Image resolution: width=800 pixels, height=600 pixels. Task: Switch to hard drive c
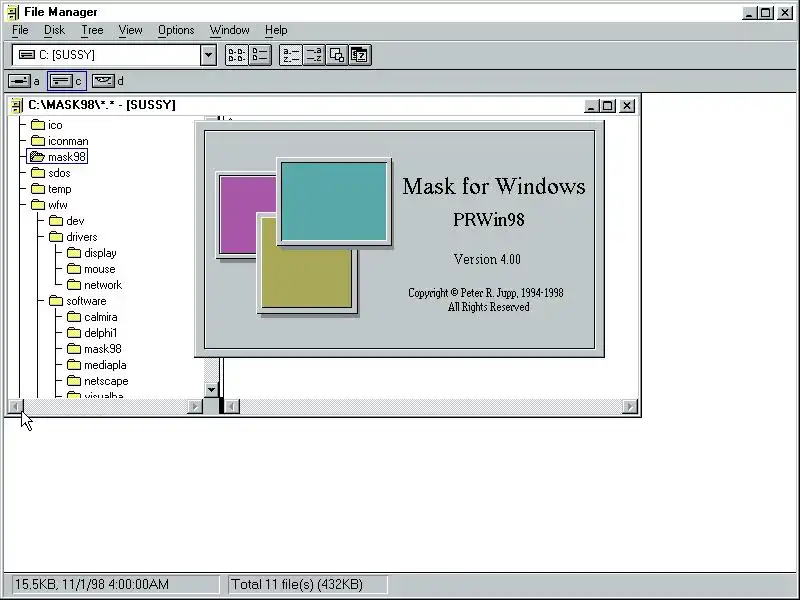click(67, 81)
